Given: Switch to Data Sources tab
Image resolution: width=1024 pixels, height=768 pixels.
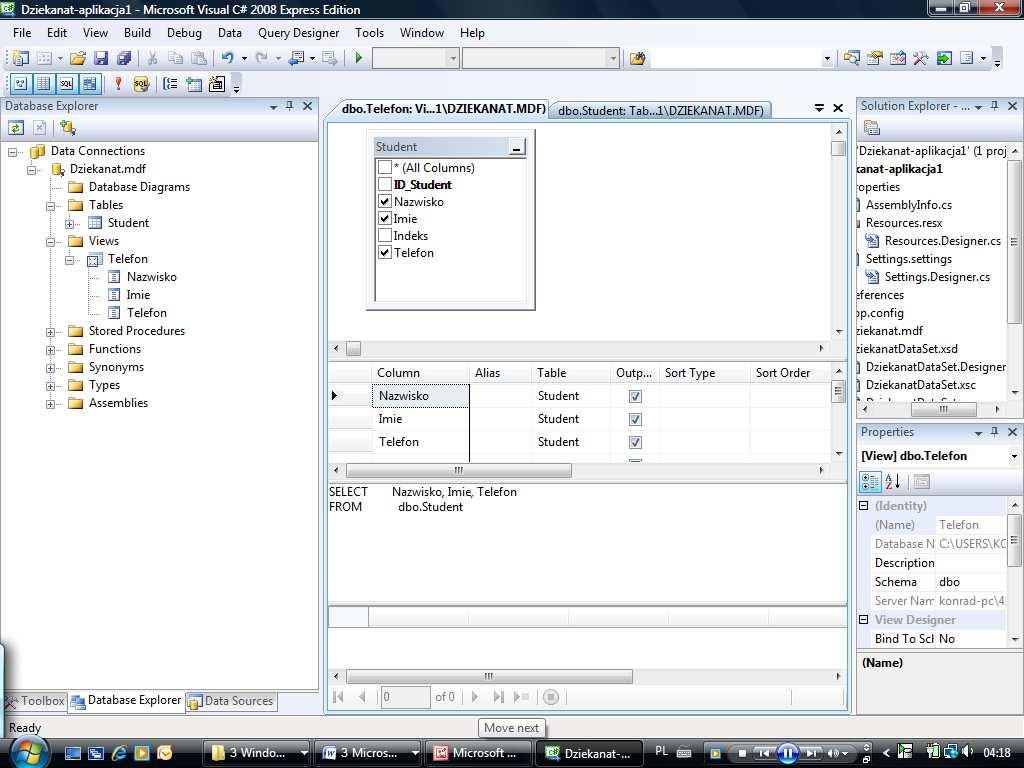Looking at the screenshot, I should (231, 701).
